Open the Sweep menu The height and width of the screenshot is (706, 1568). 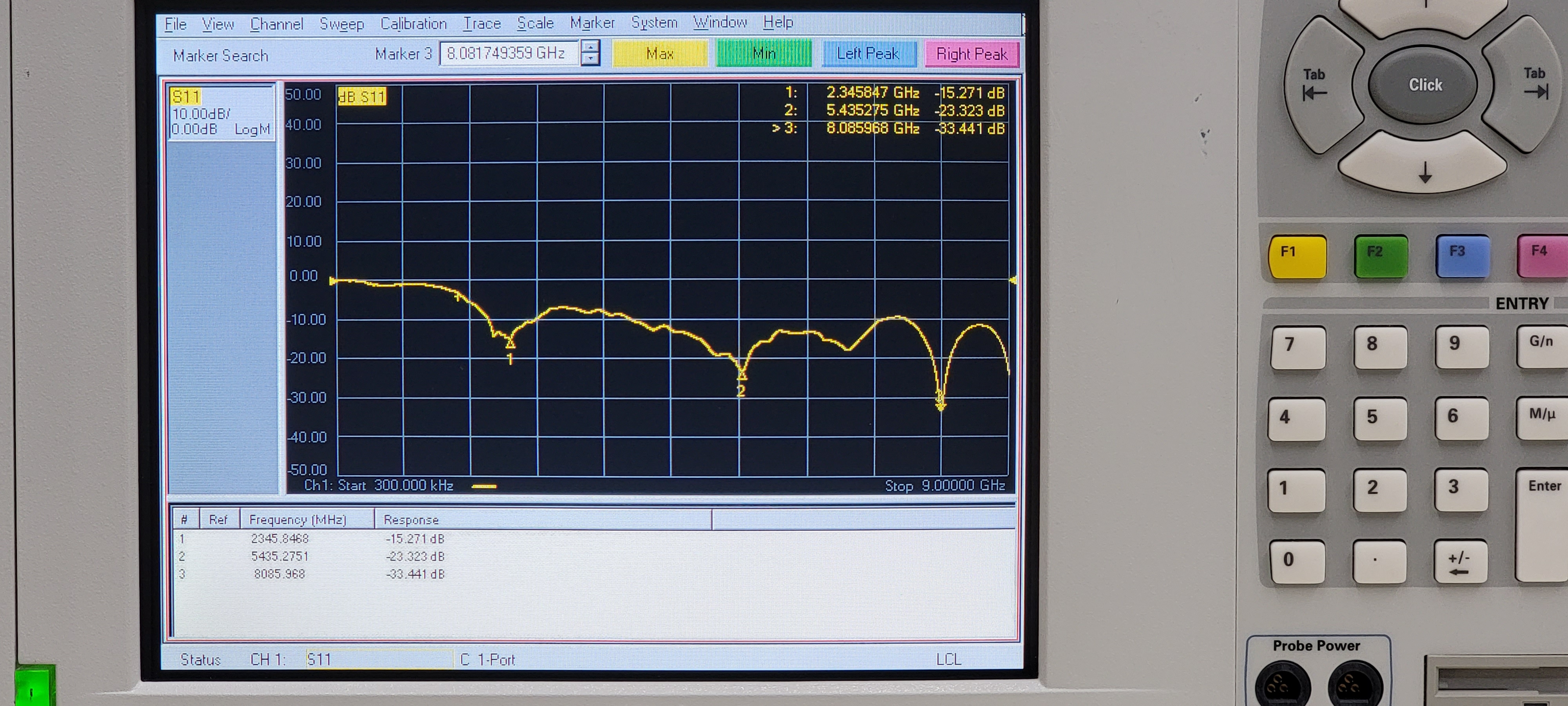pos(341,24)
